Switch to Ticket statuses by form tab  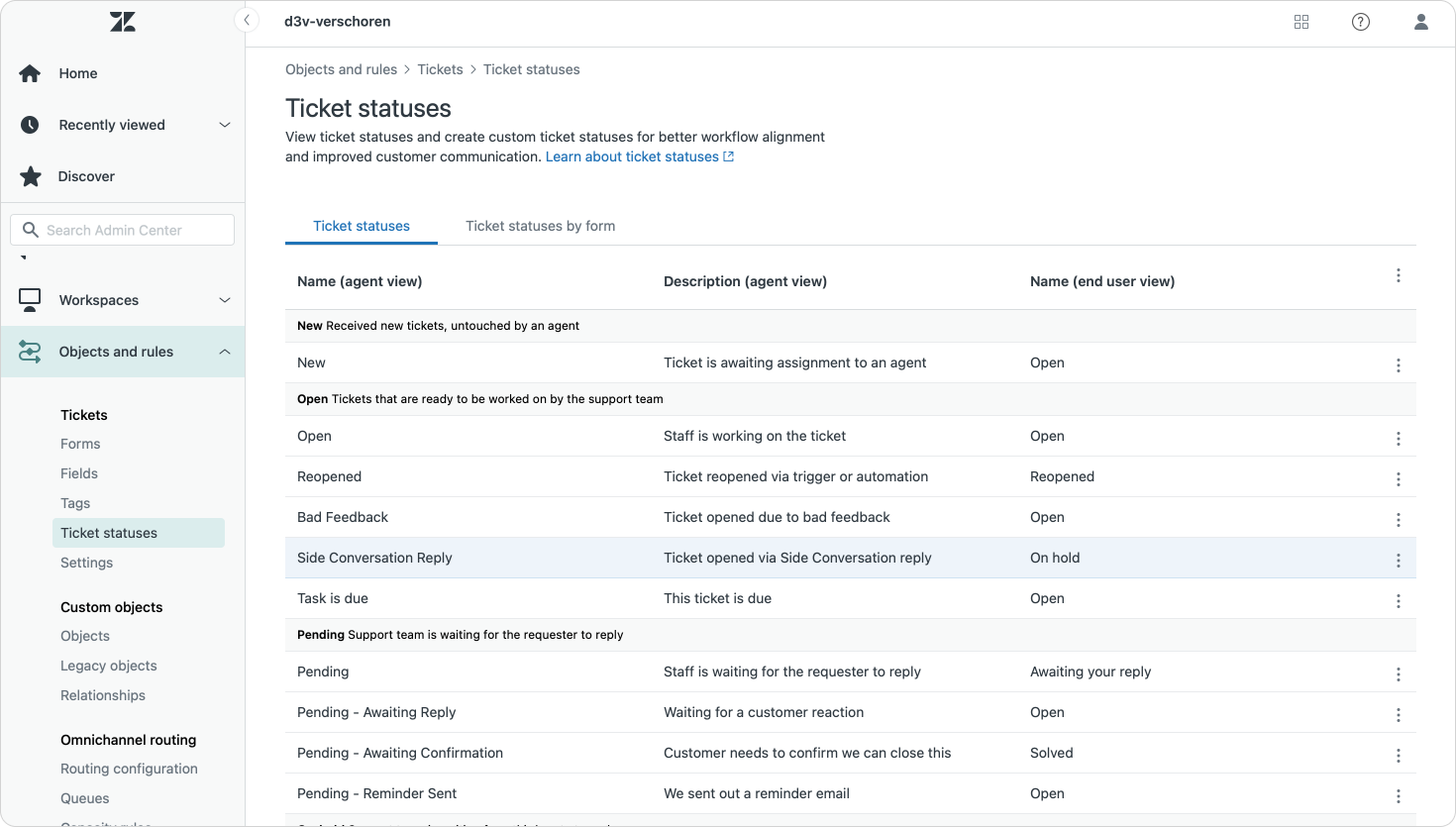click(540, 226)
